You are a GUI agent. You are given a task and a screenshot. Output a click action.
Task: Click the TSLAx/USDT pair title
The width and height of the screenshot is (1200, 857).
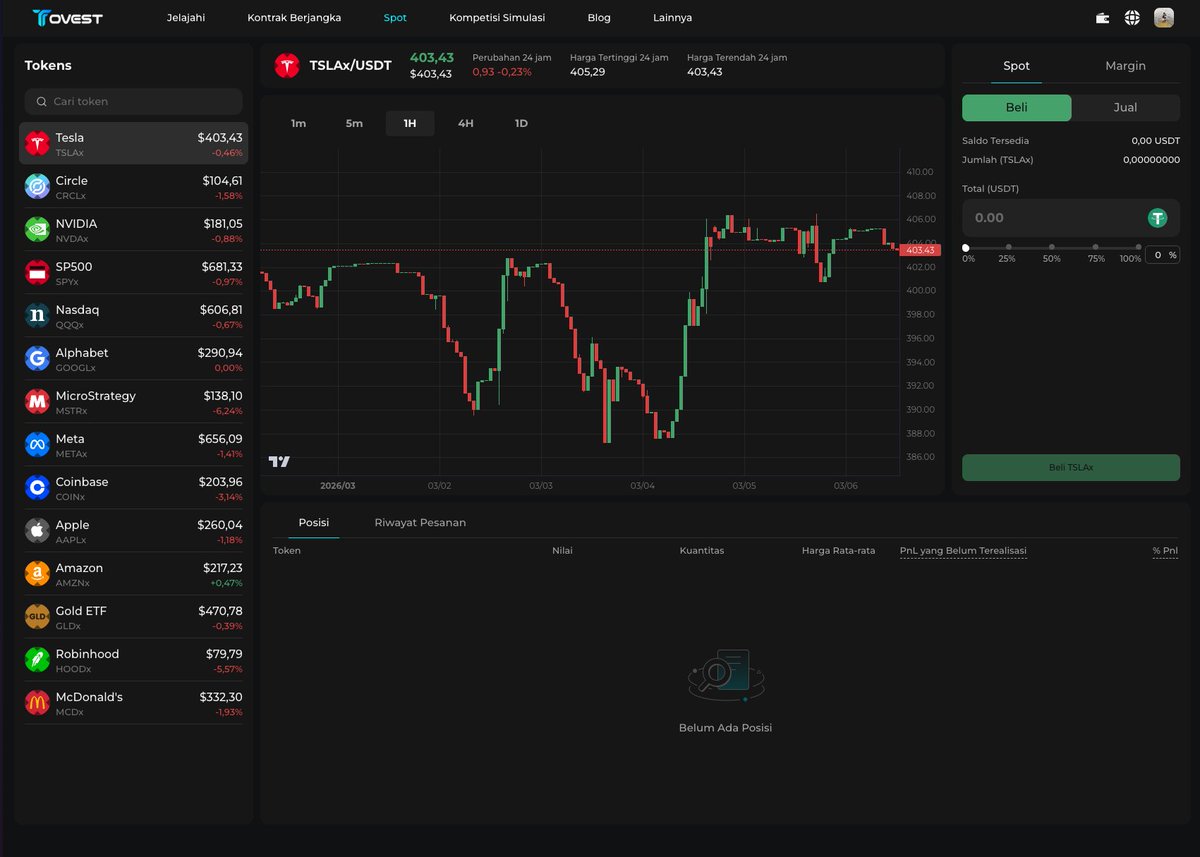click(x=350, y=65)
